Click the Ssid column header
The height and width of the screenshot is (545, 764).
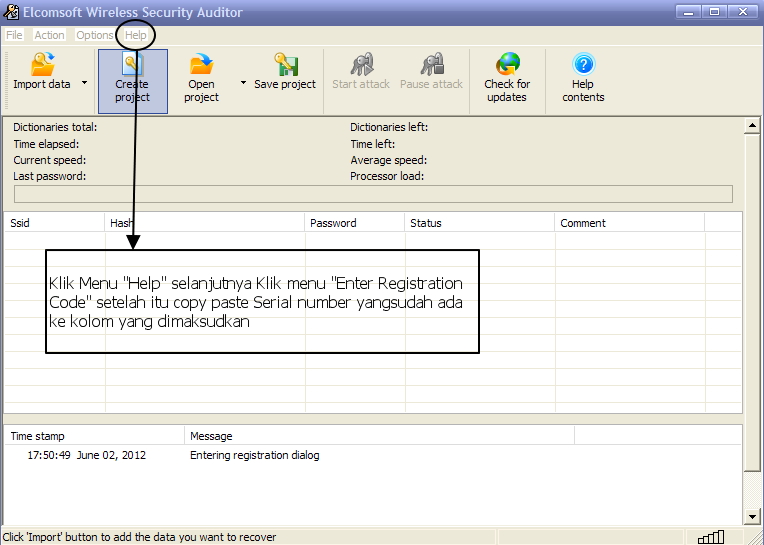coord(54,223)
